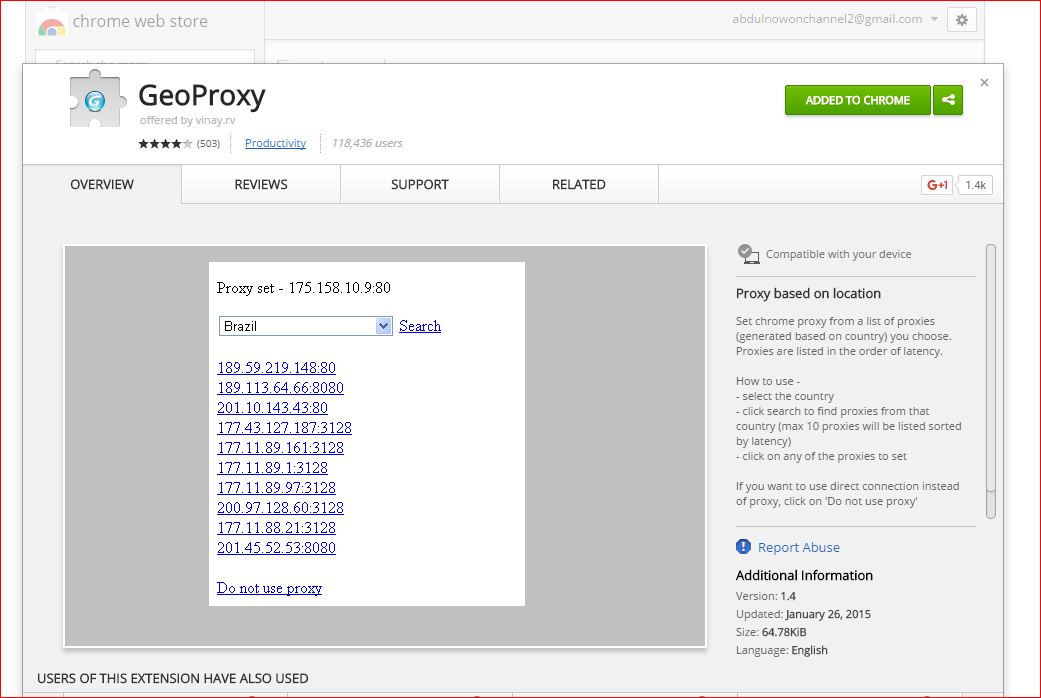Click the 118,436 users text
Viewport: 1041px width, 698px height.
(x=367, y=143)
